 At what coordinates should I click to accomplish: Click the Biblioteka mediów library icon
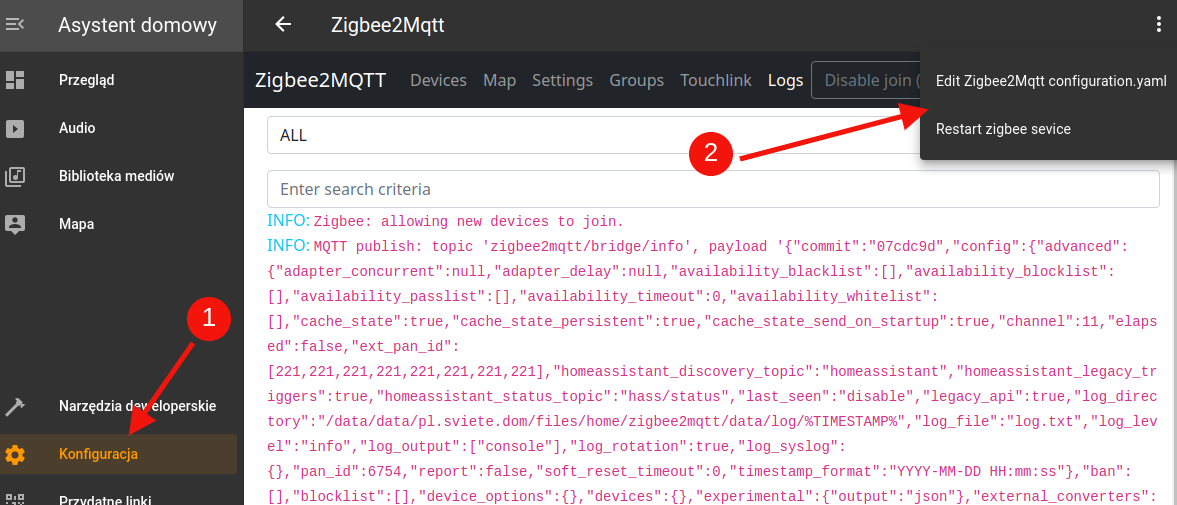click(x=15, y=176)
